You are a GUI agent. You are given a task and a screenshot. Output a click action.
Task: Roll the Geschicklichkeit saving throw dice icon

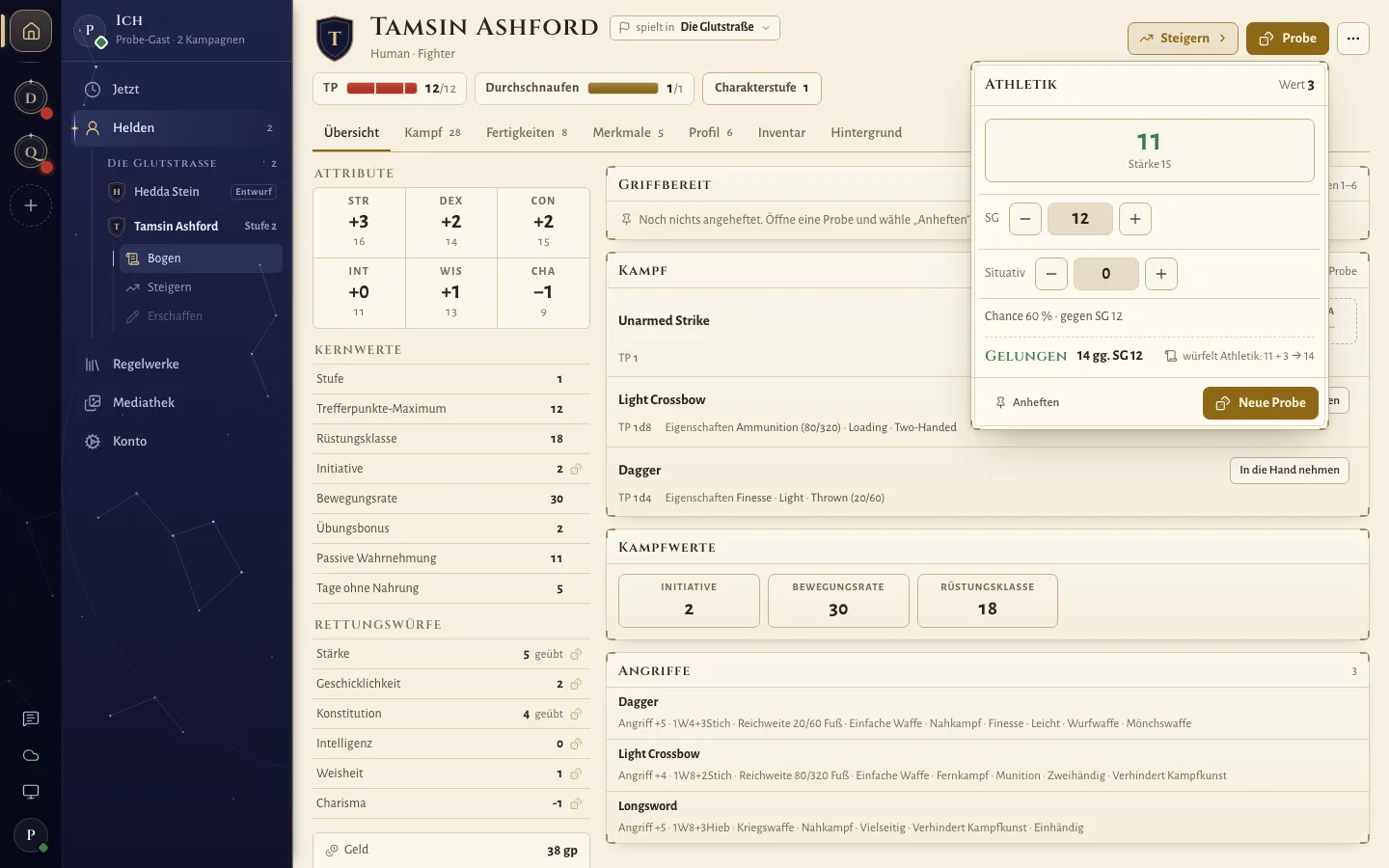(x=576, y=684)
